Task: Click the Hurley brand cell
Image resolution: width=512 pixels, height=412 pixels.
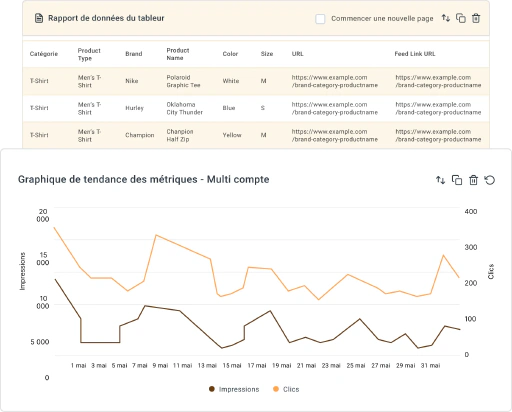Action: 134,108
